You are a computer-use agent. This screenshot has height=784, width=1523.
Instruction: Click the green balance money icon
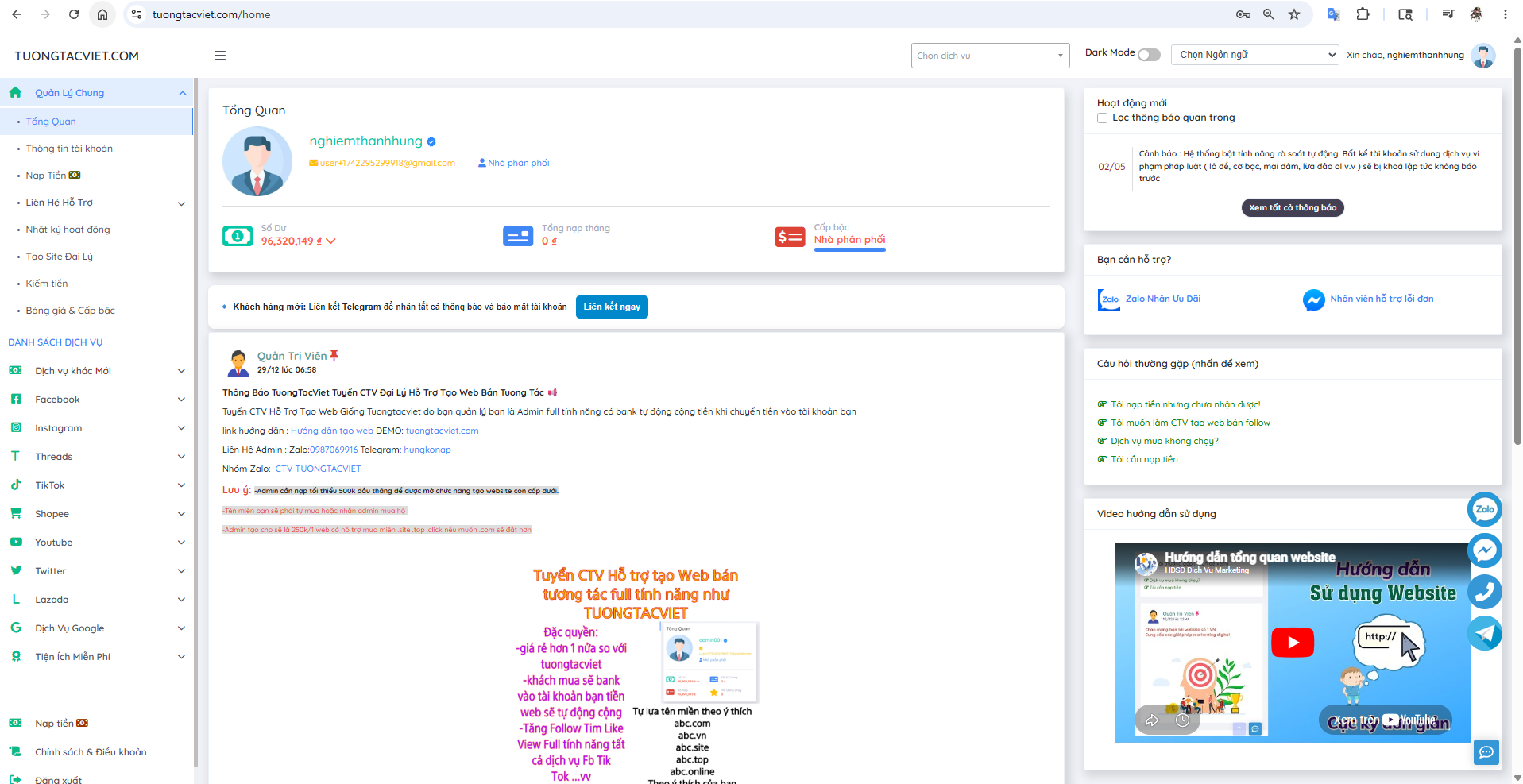238,236
